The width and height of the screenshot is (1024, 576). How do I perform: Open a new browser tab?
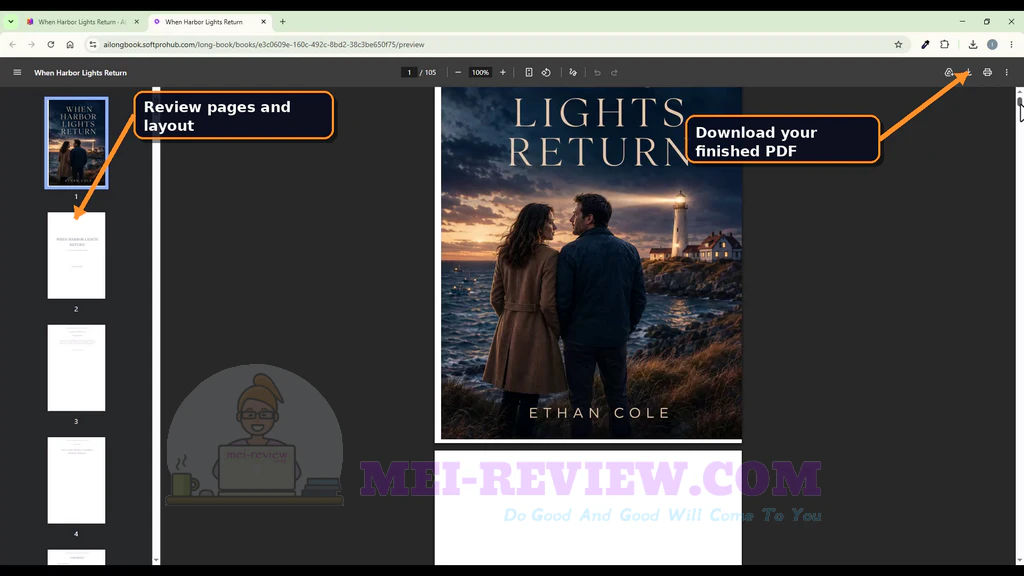pyautogui.click(x=283, y=22)
